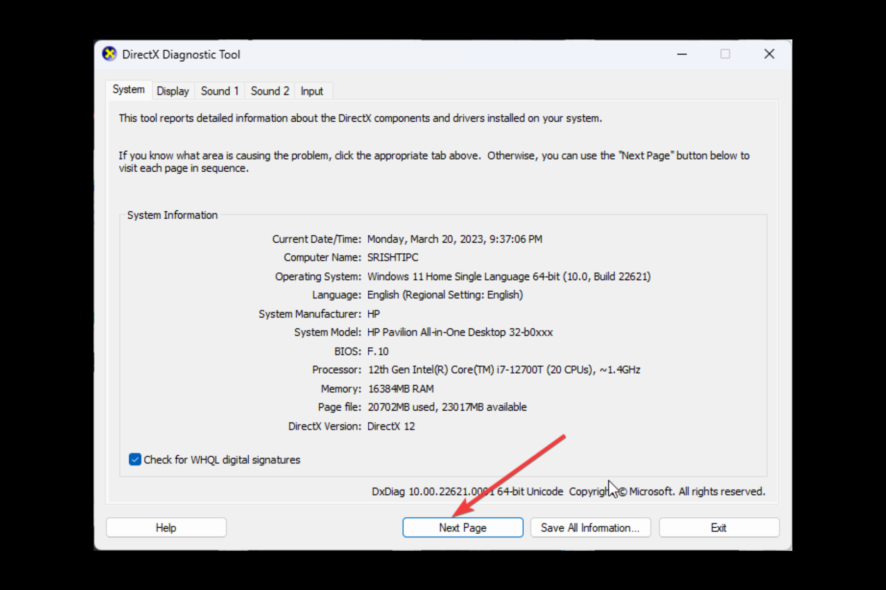The width and height of the screenshot is (886, 590).
Task: Open the Input tab
Action: tap(312, 91)
